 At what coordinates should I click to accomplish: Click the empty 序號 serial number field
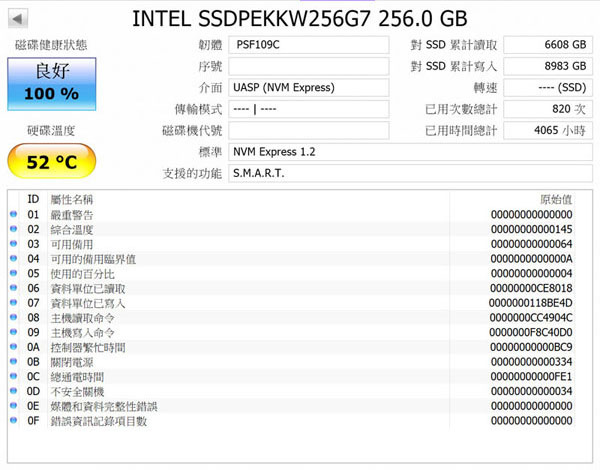308,66
